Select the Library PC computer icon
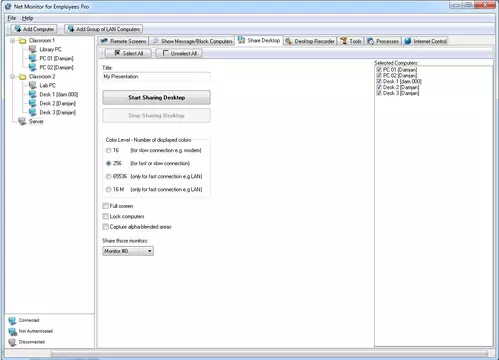Image resolution: width=499 pixels, height=360 pixels. tap(32, 49)
